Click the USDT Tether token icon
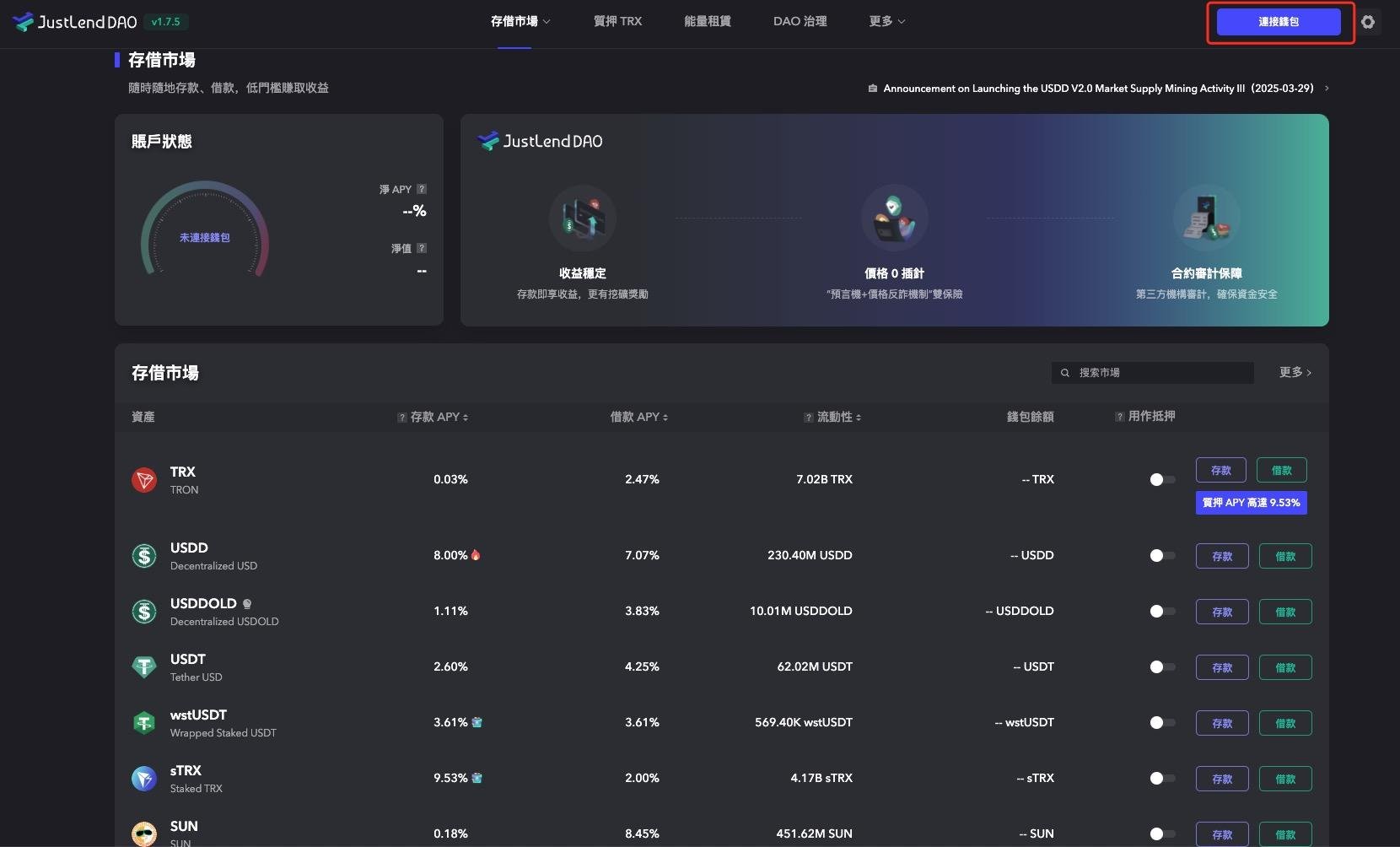The width and height of the screenshot is (1400, 847). 144,667
